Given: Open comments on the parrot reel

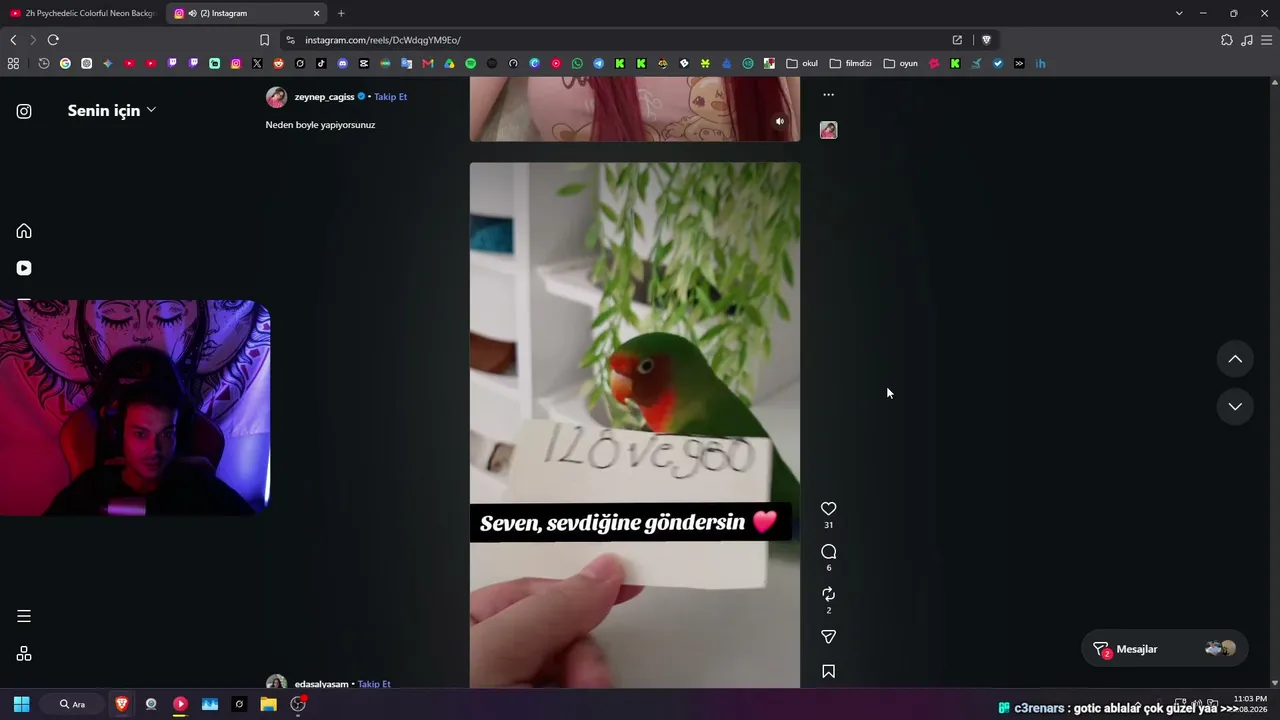Looking at the screenshot, I should pos(828,552).
